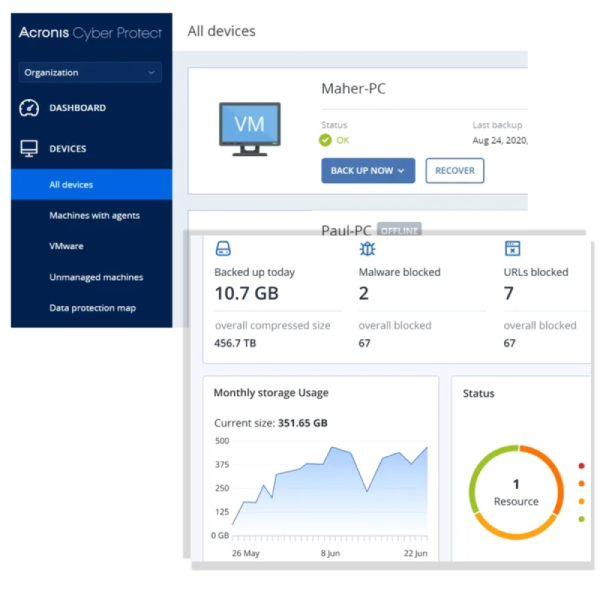
Task: Click the 10.7 GB backed up value
Action: pos(247,293)
